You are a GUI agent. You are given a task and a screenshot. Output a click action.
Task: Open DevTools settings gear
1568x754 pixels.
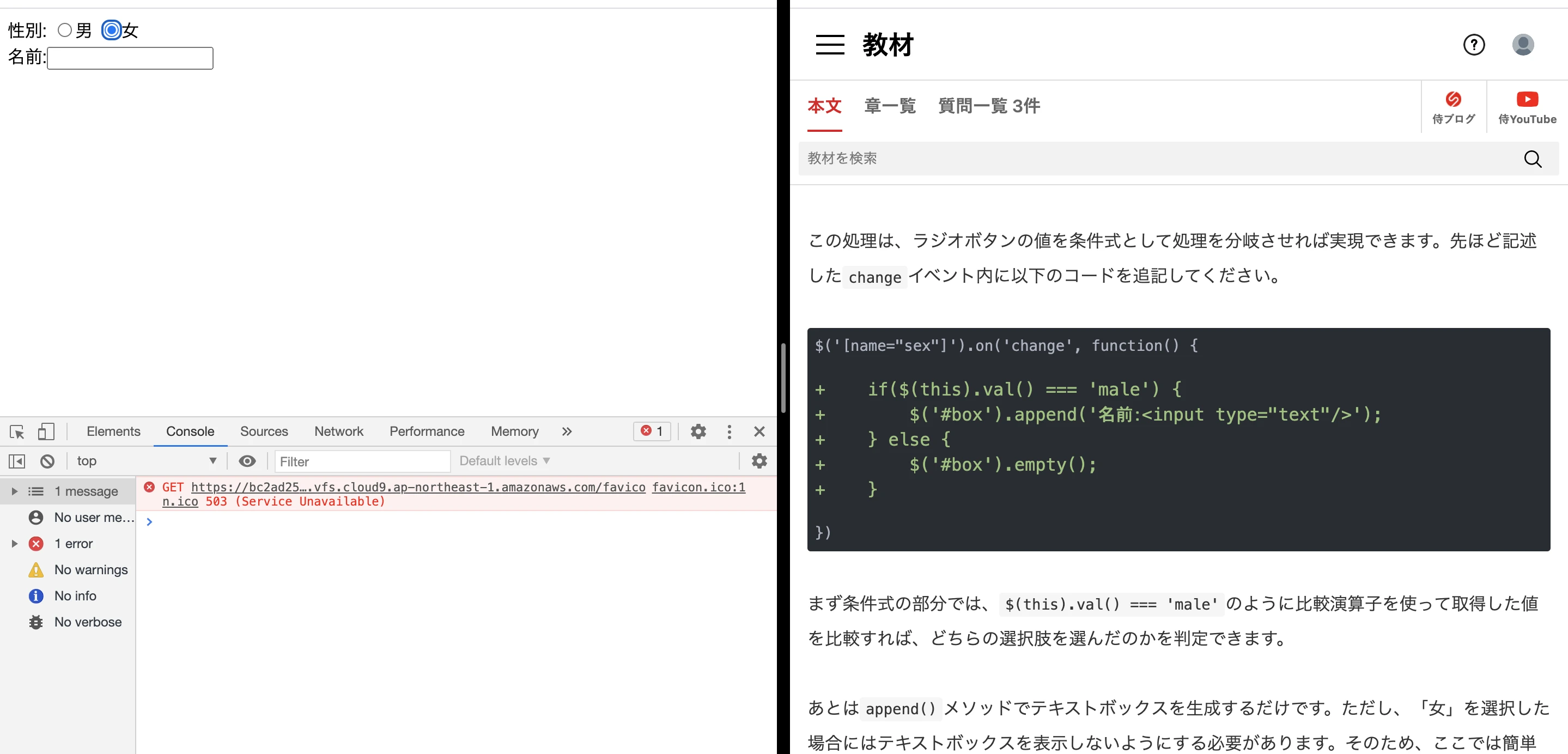pos(698,431)
